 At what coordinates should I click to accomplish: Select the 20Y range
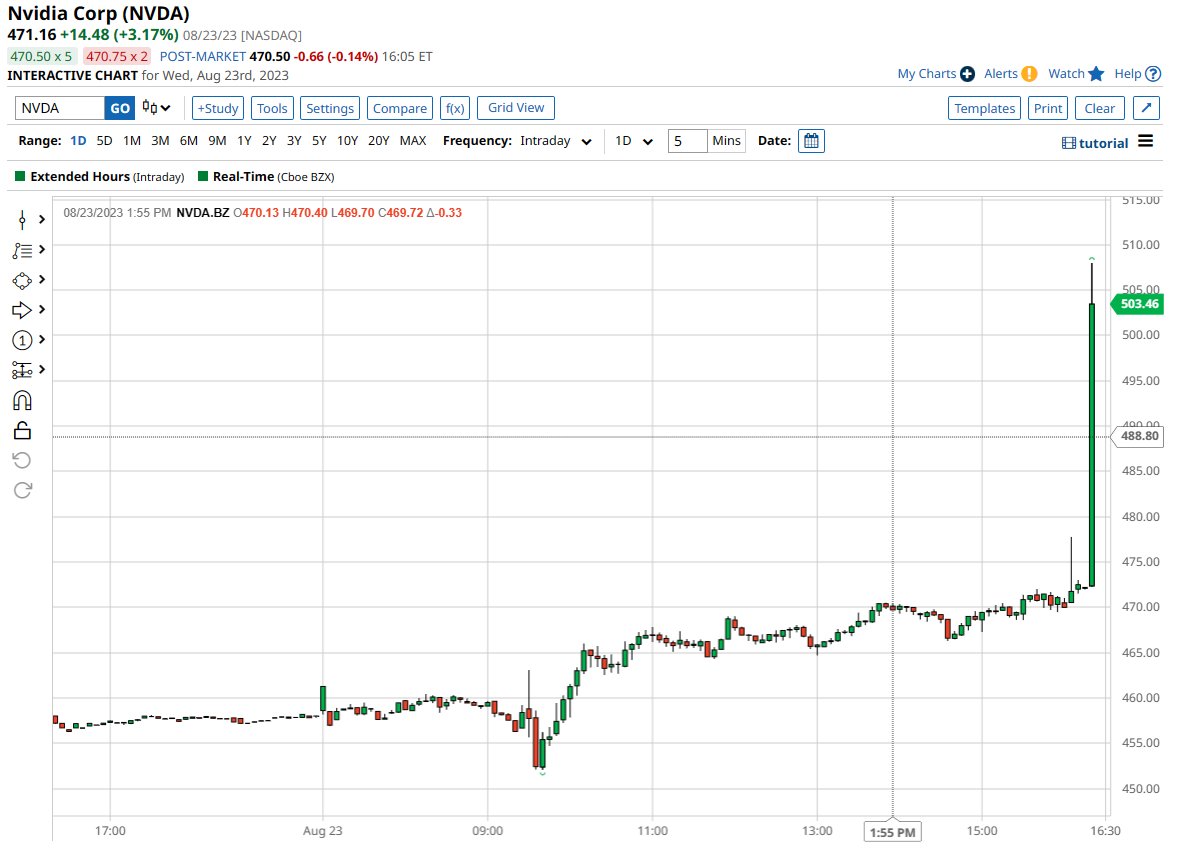[379, 141]
